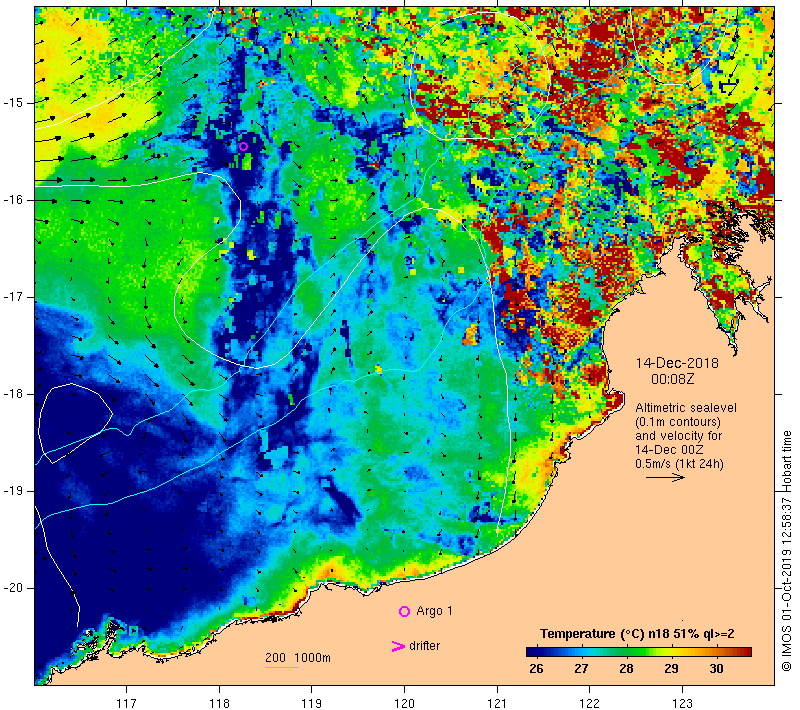Click the '0.5m/s (1kt 24h)' text
The height and width of the screenshot is (710, 800).
click(679, 464)
